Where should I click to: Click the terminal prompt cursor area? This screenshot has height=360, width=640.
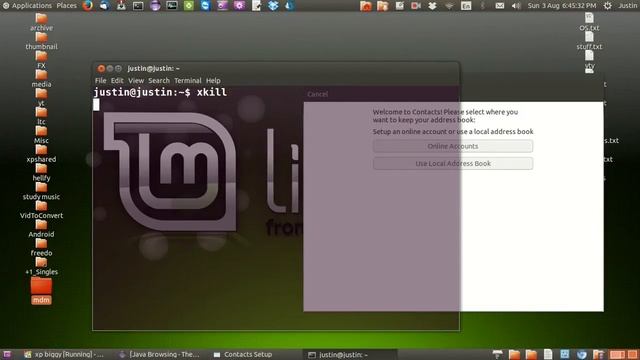click(96, 105)
